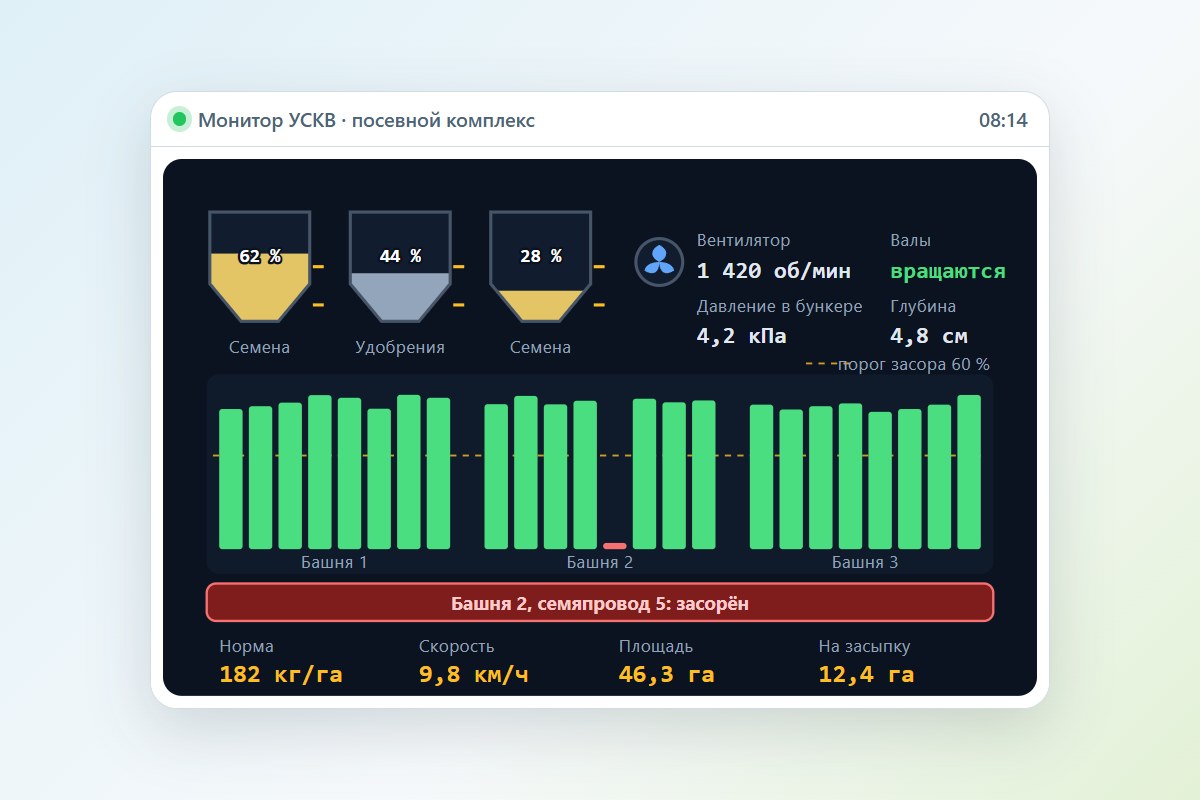Select the 28 % seed hopper icon
Screen dimensions: 1200x800
click(540, 266)
